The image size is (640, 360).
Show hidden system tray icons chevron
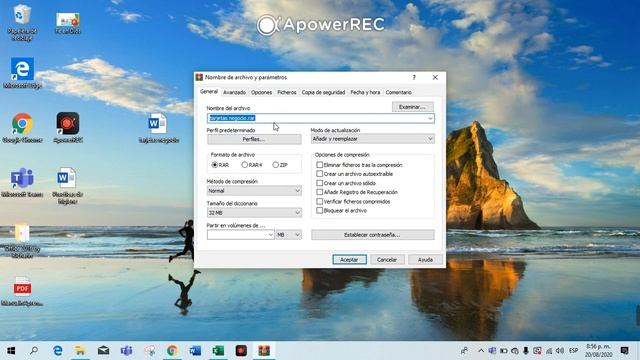(481, 351)
